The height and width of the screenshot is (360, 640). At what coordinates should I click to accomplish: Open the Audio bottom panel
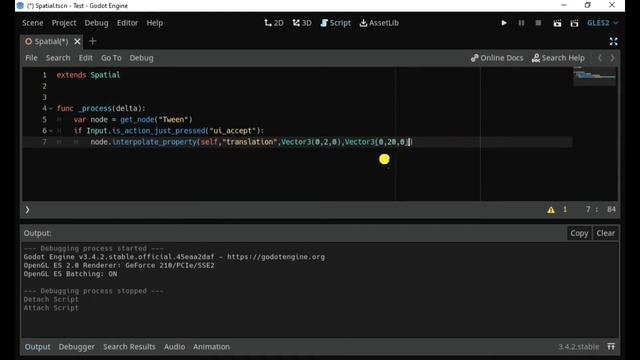(x=175, y=347)
